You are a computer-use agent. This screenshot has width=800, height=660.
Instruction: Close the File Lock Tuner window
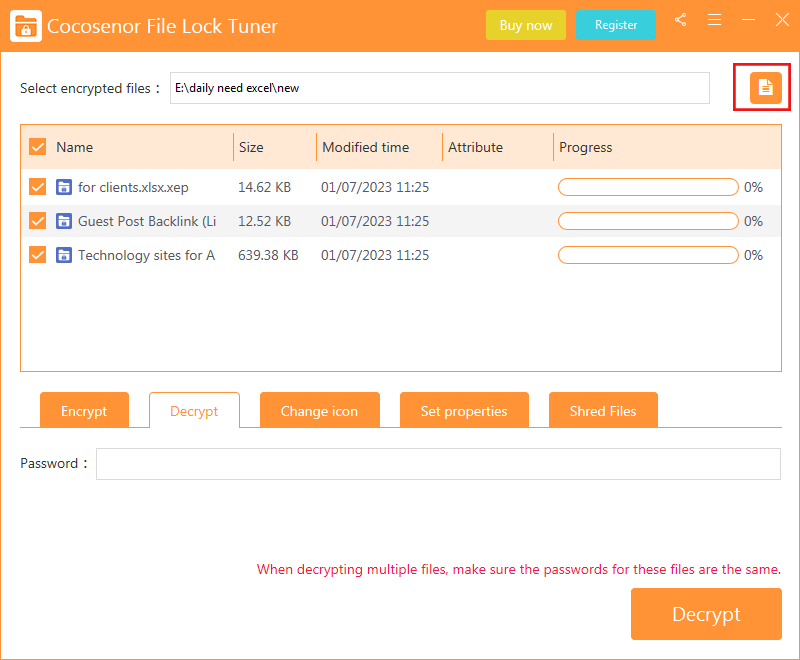coord(782,20)
